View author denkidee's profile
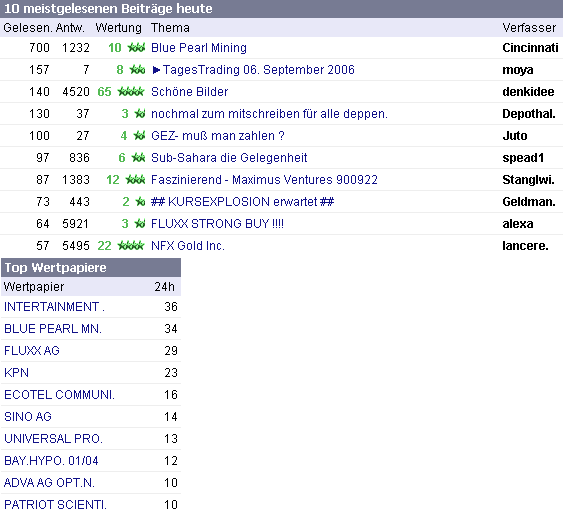The height and width of the screenshot is (519, 563). tap(528, 92)
